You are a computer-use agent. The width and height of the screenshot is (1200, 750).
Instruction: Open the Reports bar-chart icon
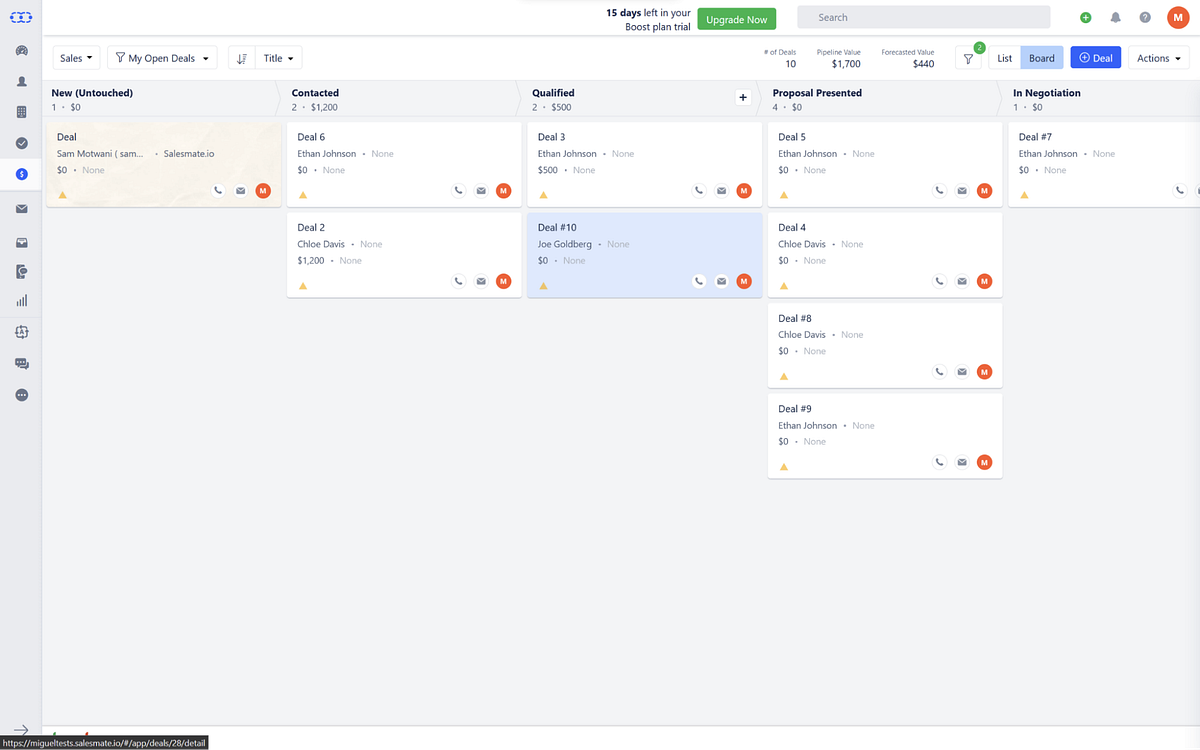[x=21, y=300]
